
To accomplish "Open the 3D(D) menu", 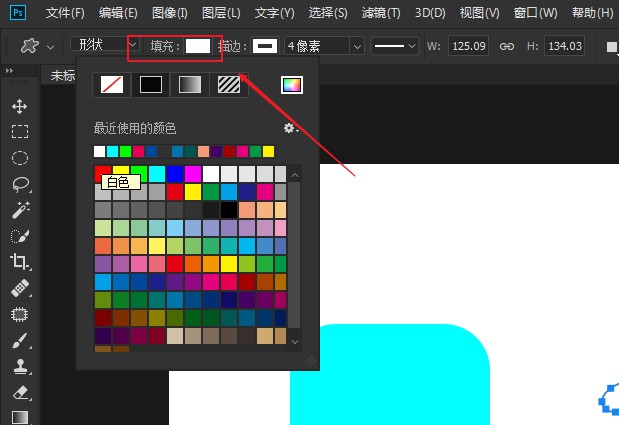I will pos(430,13).
